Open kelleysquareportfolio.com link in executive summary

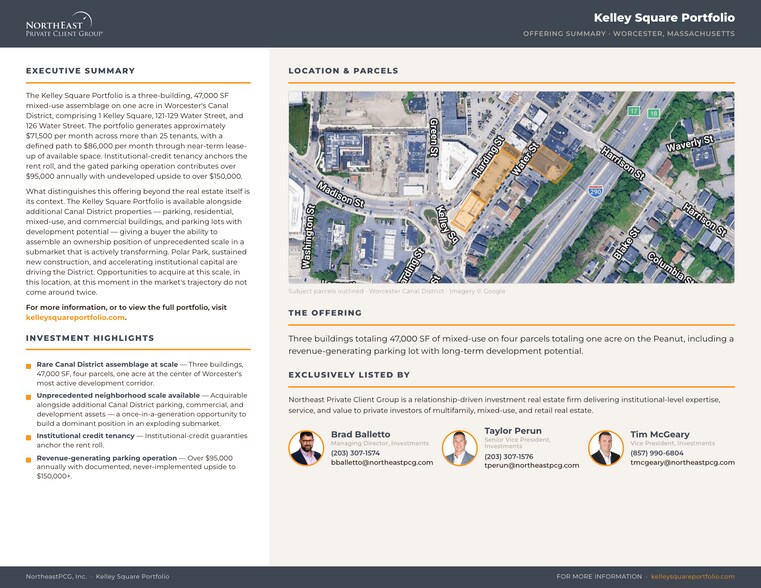75,317
